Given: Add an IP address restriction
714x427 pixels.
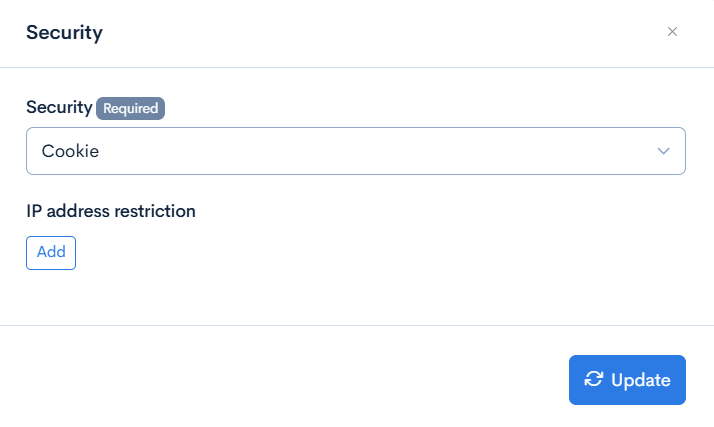Looking at the screenshot, I should 51,252.
